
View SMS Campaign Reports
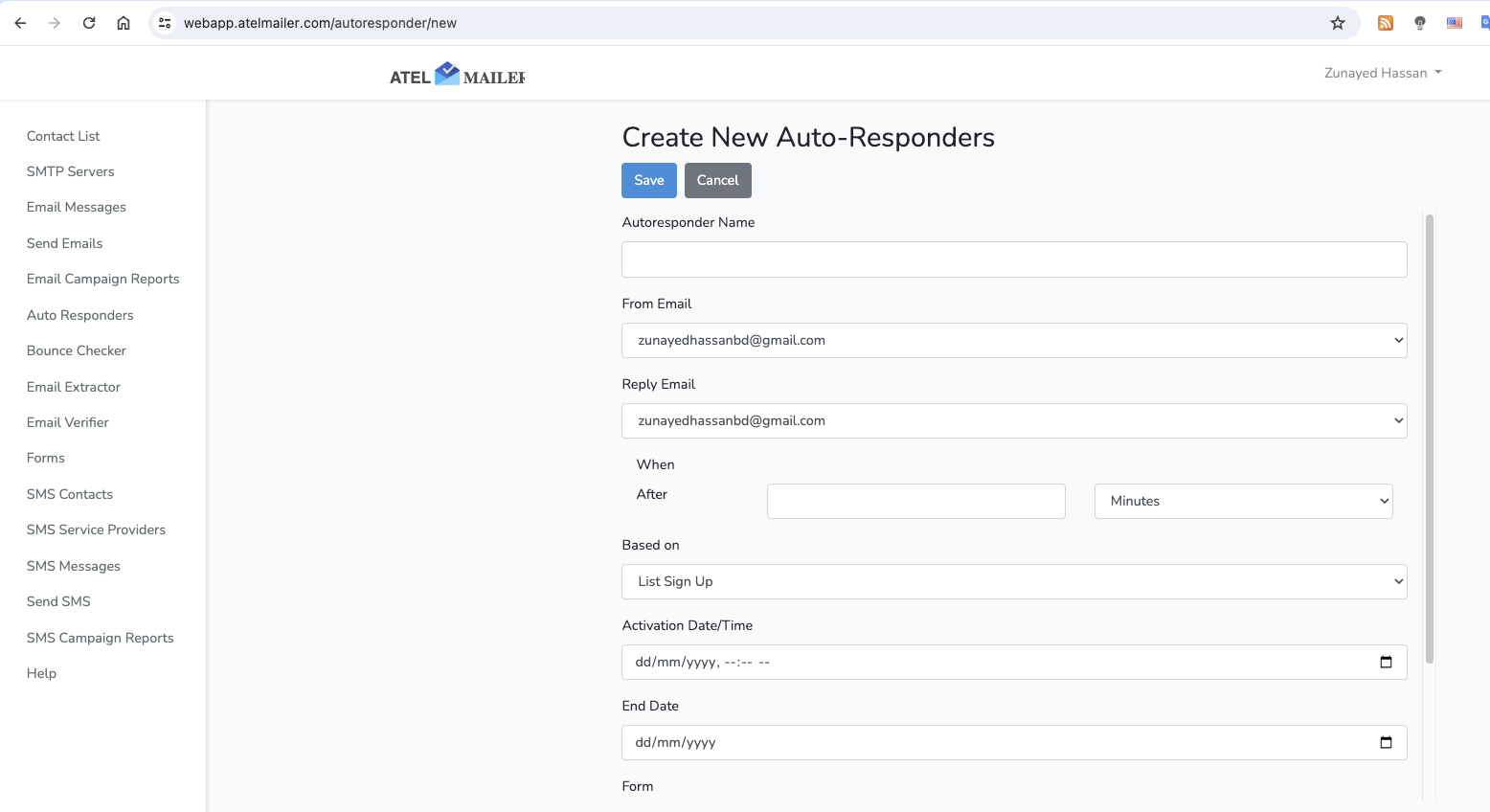coord(101,638)
